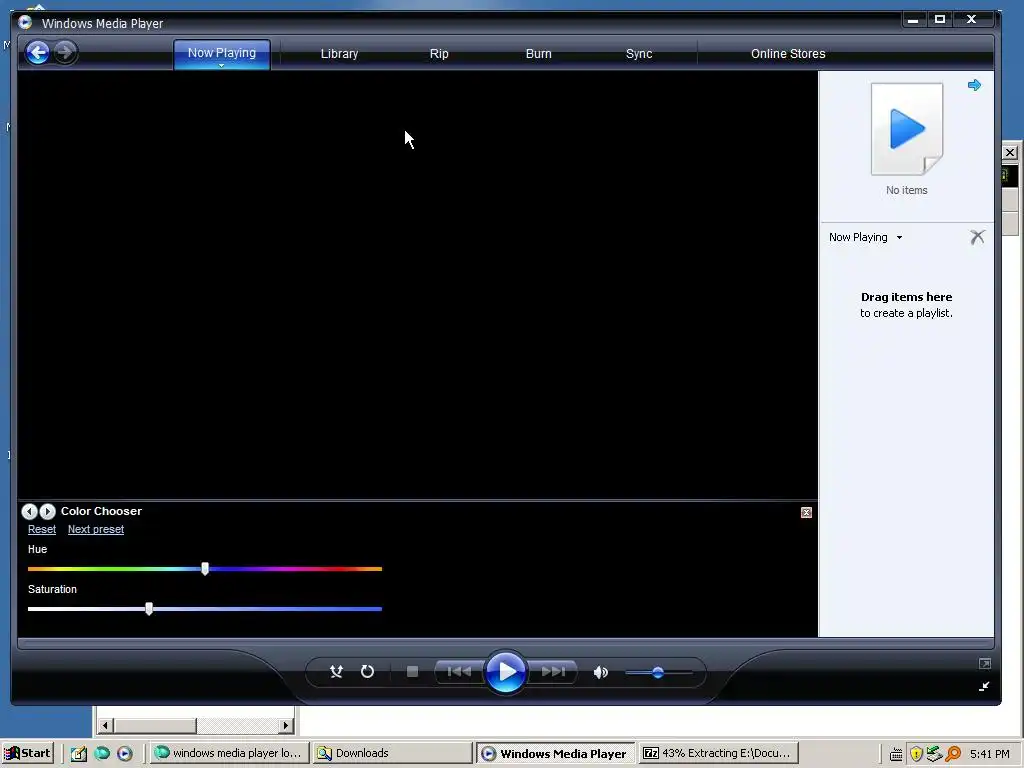Viewport: 1024px width, 768px height.
Task: Click the greyed Forward arrow button
Action: [65, 52]
